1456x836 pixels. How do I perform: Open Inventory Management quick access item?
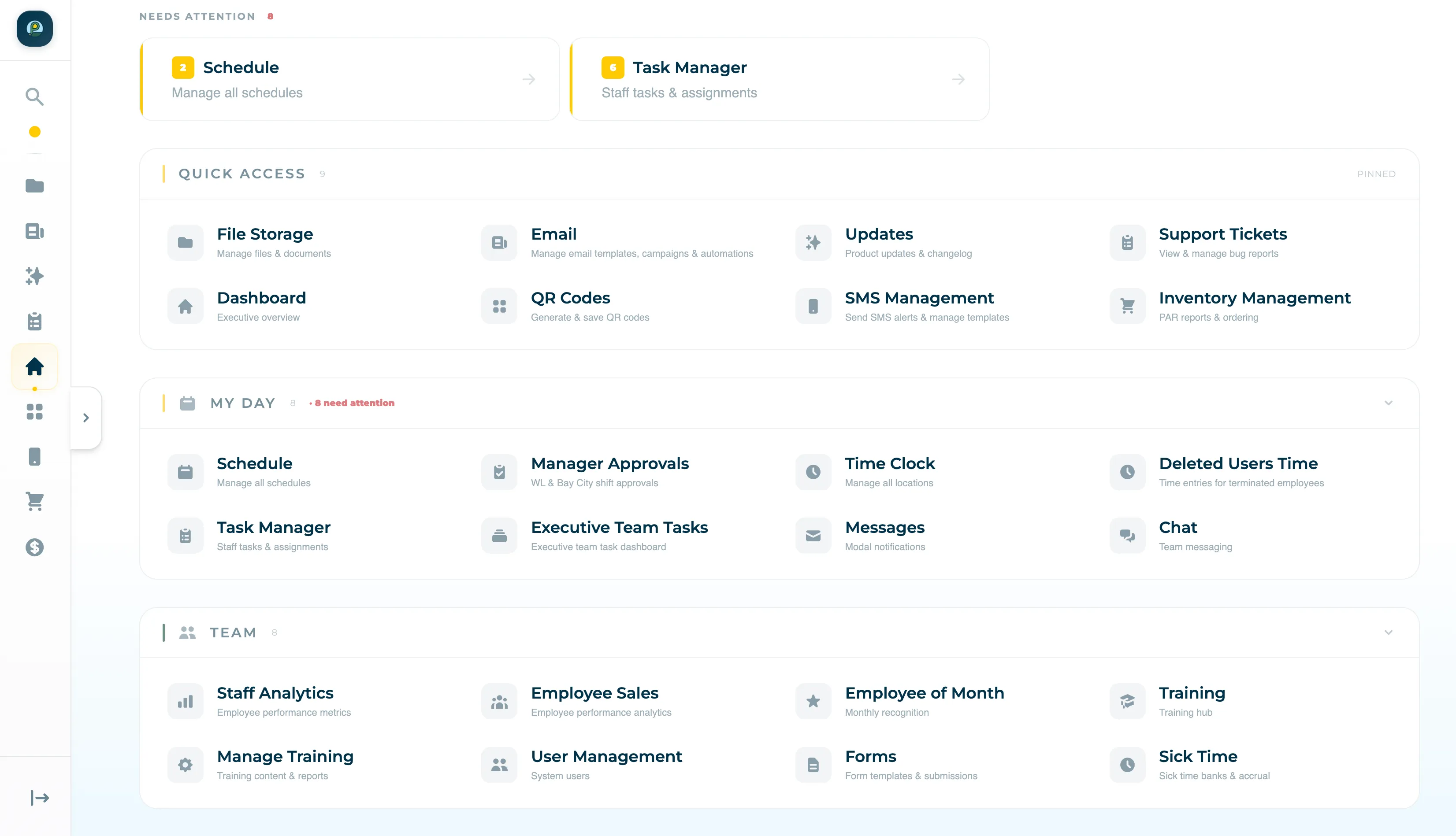pos(1254,299)
